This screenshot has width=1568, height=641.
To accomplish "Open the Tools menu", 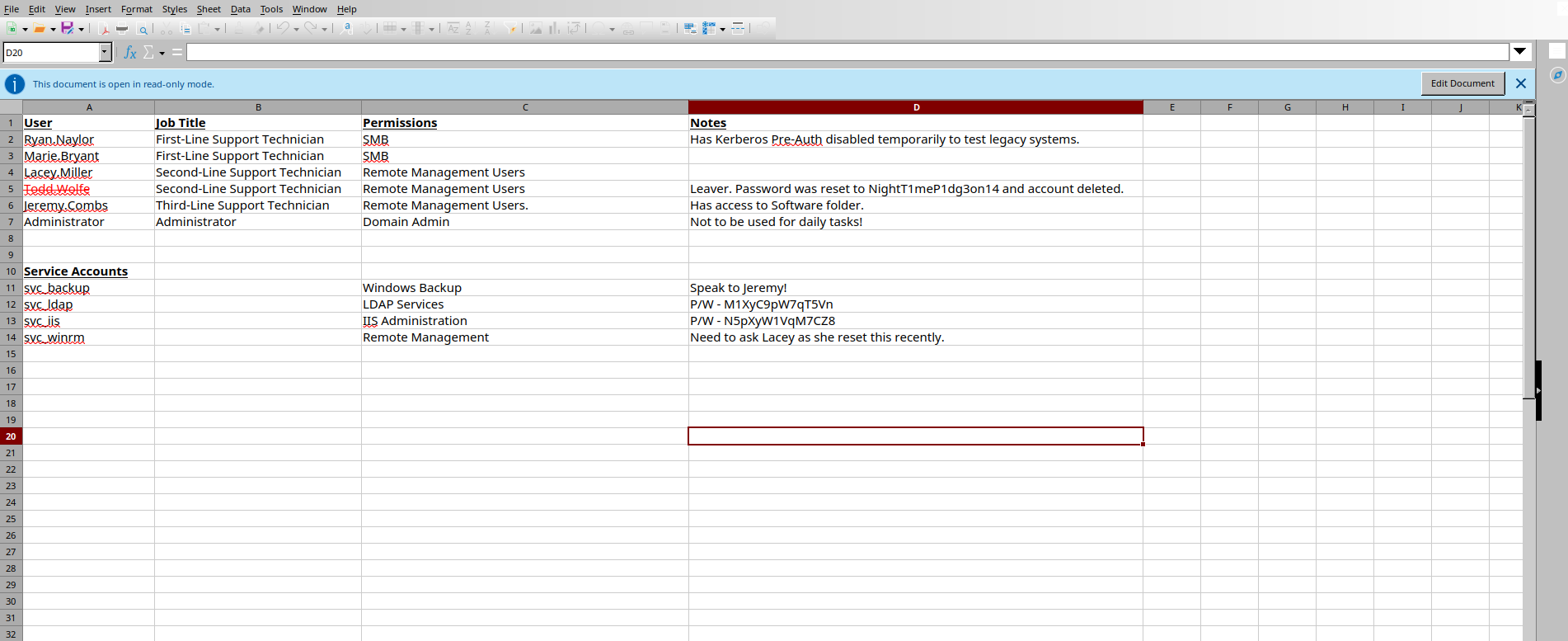I will click(x=271, y=9).
